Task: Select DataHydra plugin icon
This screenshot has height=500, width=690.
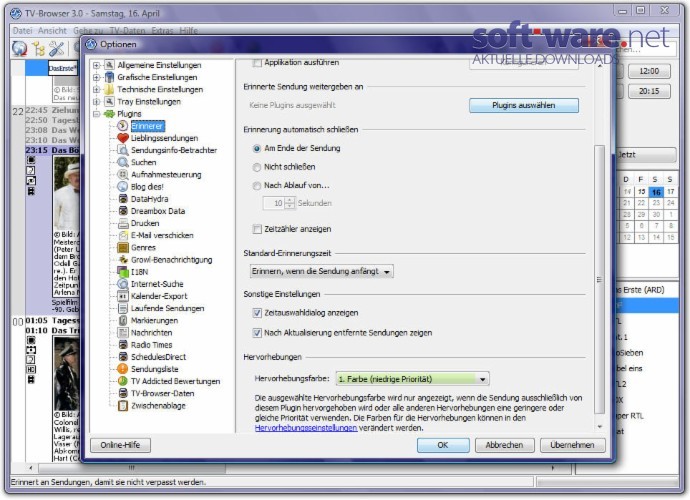Action: 123,199
